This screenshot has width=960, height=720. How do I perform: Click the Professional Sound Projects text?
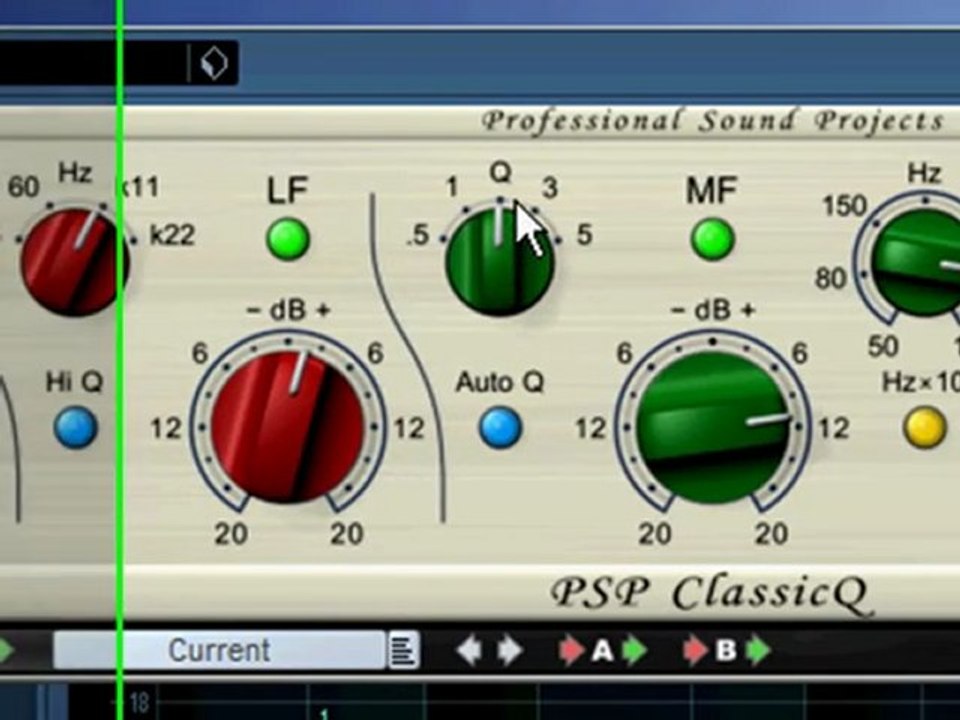pos(713,120)
